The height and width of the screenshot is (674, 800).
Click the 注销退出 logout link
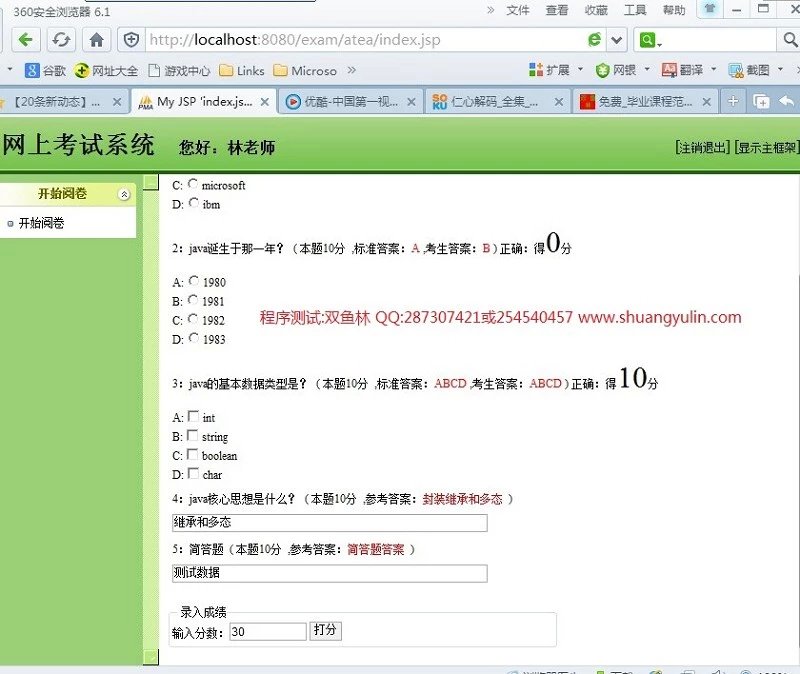pos(703,147)
